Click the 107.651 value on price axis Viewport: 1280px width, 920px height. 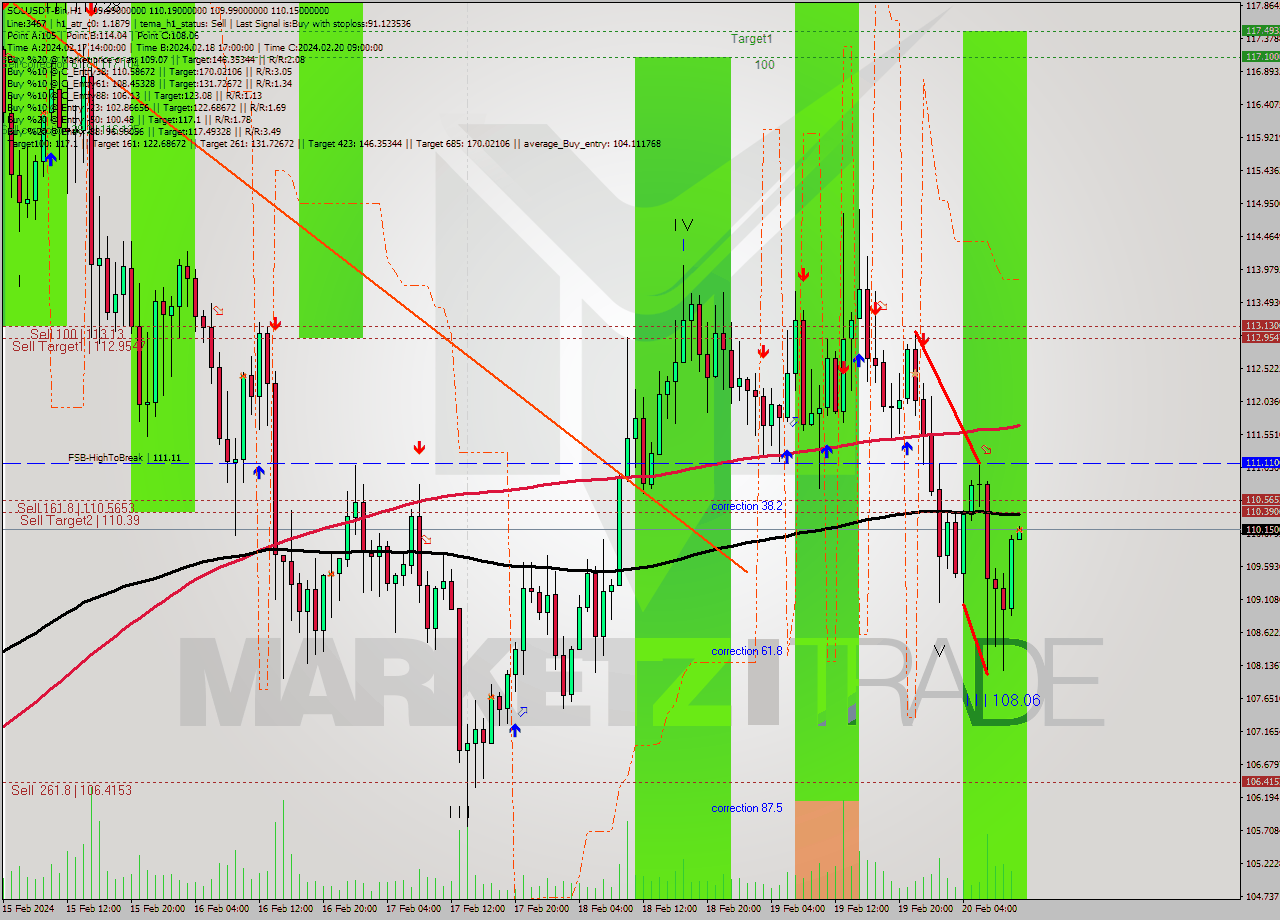(1262, 698)
